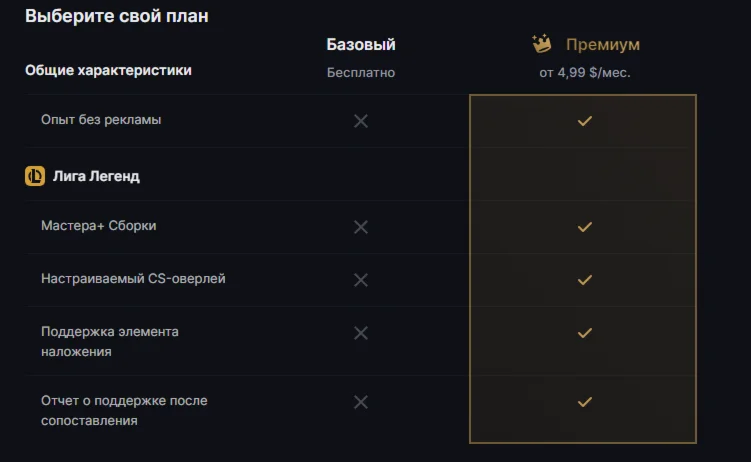This screenshot has height=462, width=751.
Task: Click the Общие характеристики section header
Action: [108, 70]
